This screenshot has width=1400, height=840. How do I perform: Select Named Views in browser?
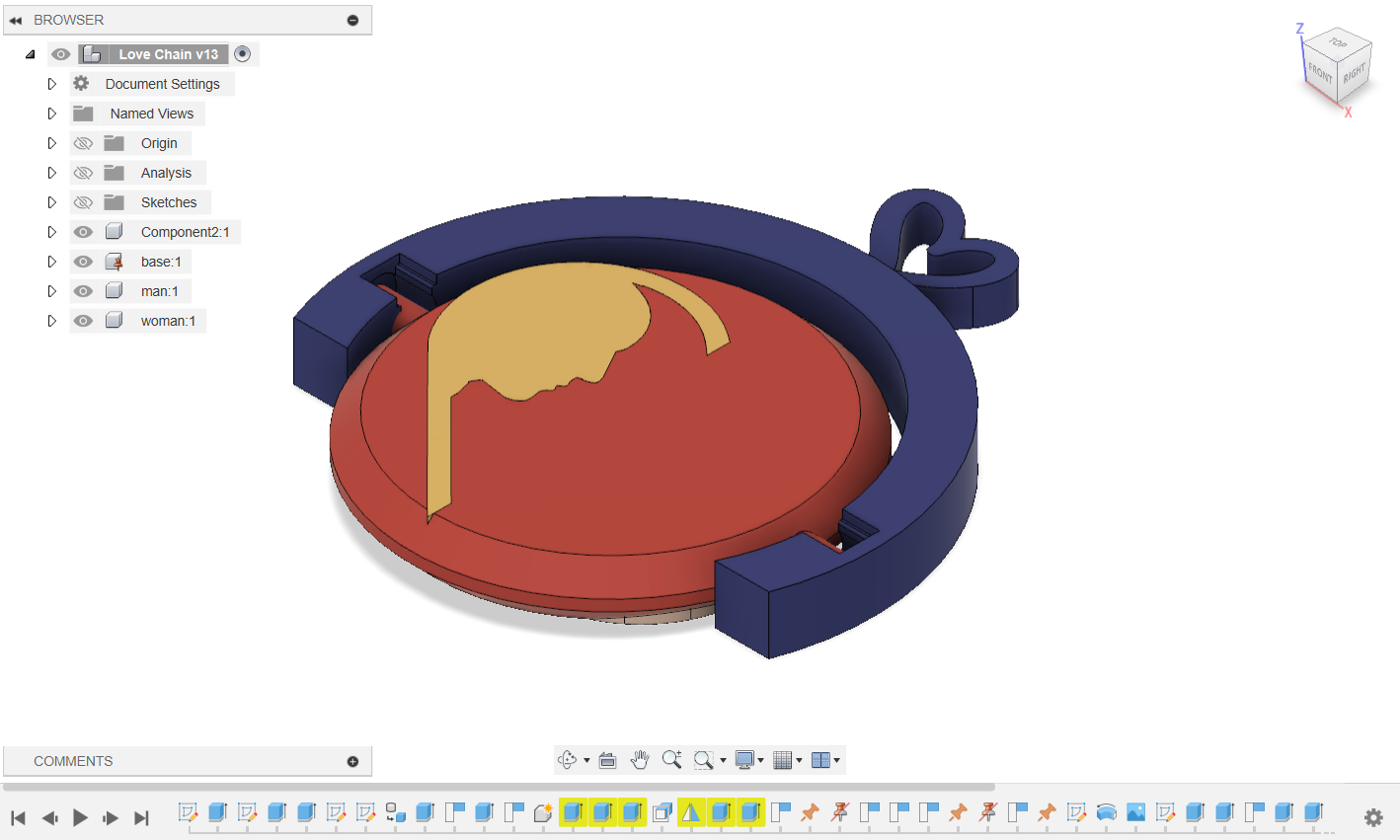pos(151,114)
